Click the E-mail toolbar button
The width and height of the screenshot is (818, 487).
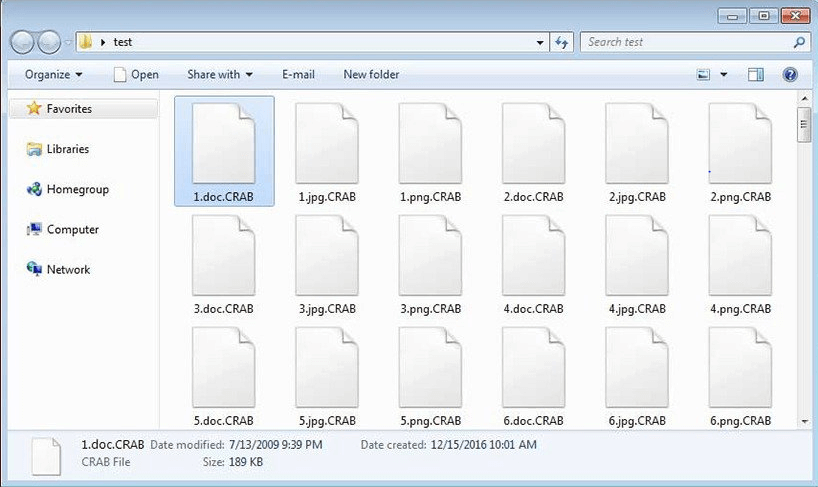point(298,75)
